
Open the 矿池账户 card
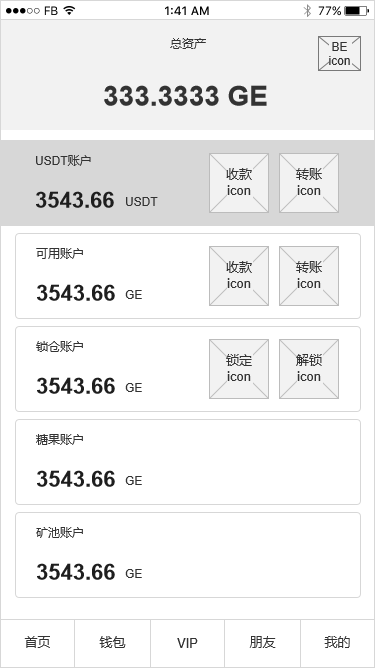188,555
